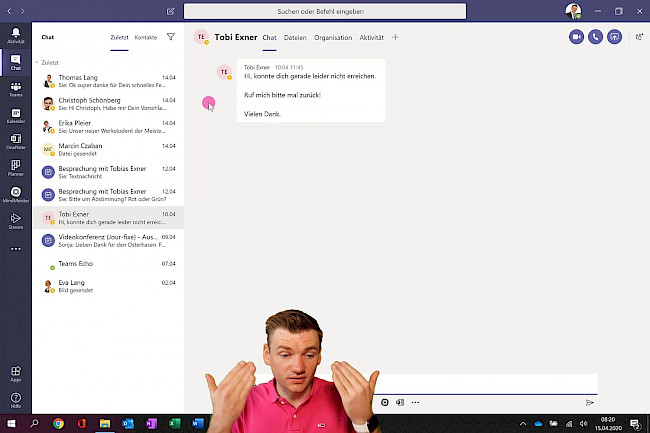Viewport: 650px width, 433px height.
Task: Select the Chat tab in conversation header
Action: [x=269, y=37]
